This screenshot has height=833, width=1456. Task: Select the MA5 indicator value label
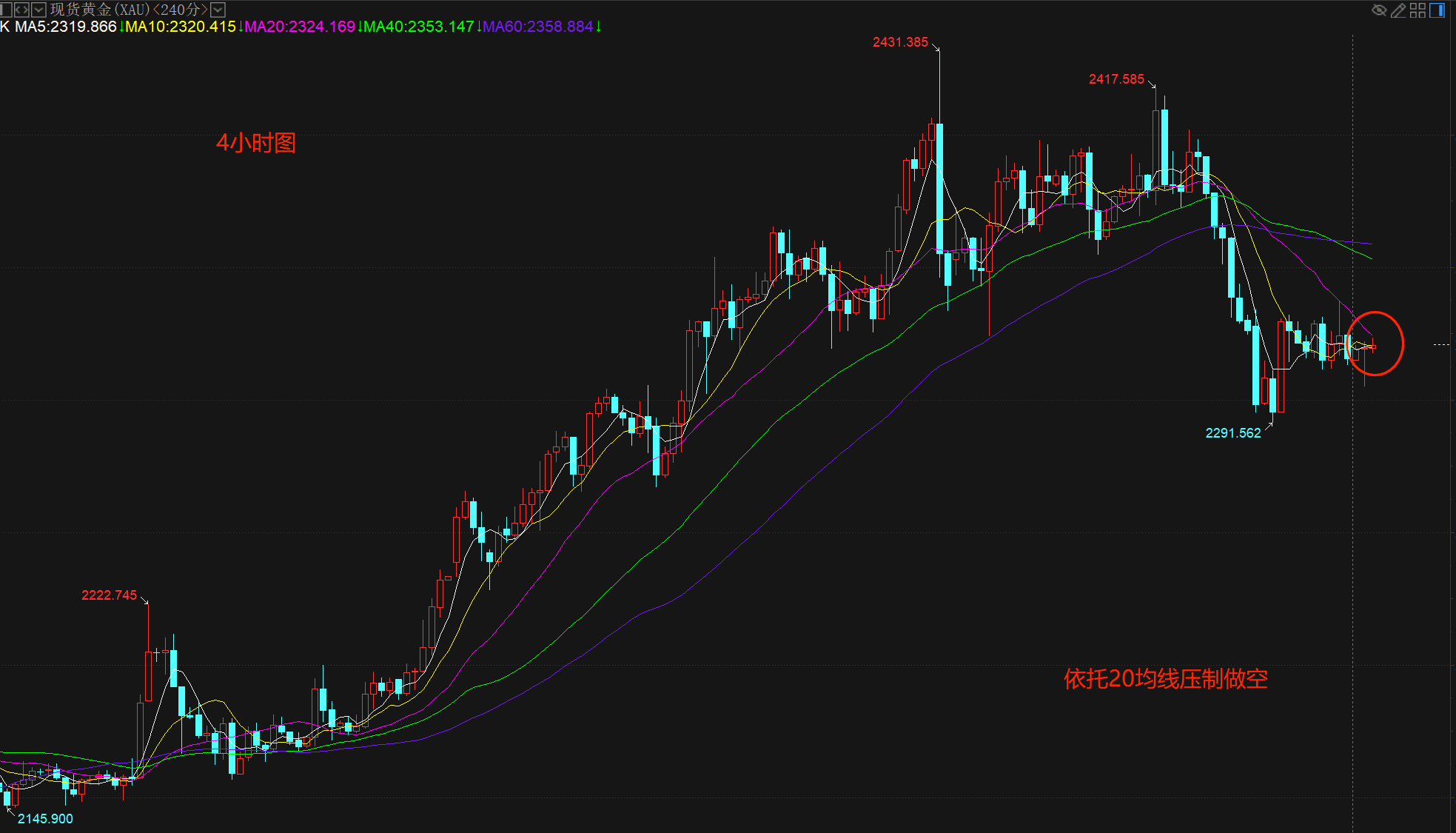point(65,27)
